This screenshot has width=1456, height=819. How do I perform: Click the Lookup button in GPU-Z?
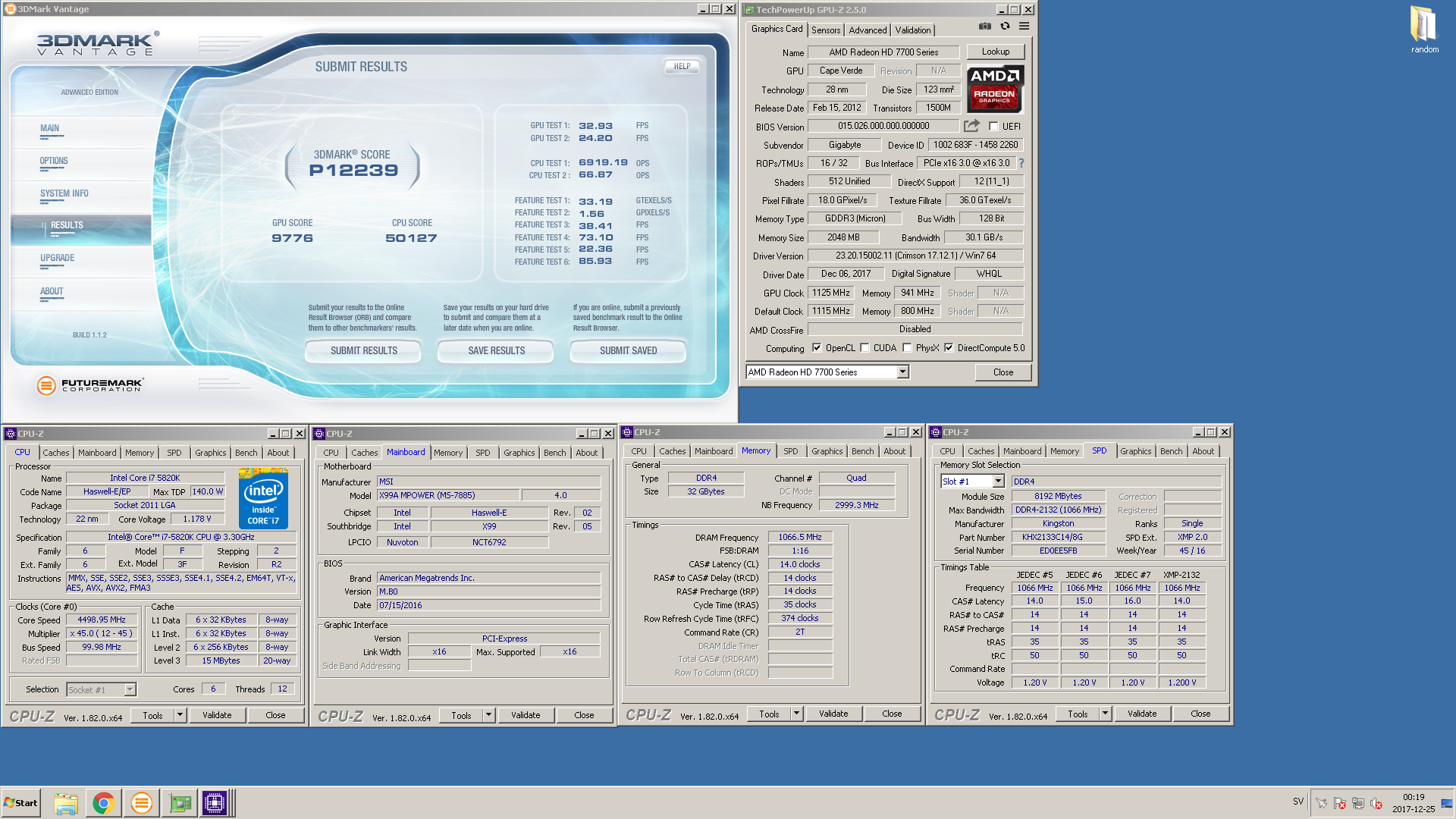coord(996,52)
